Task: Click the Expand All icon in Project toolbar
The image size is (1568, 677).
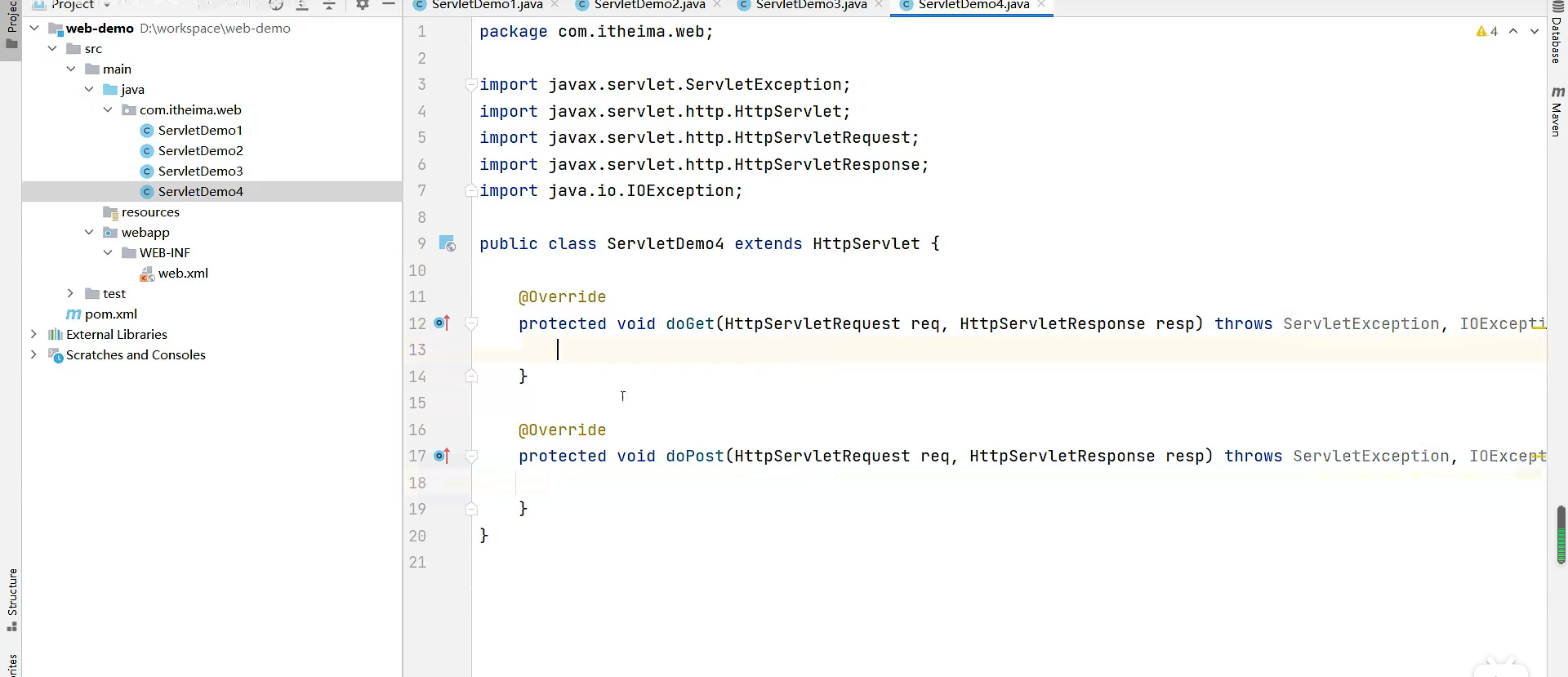Action: click(302, 5)
